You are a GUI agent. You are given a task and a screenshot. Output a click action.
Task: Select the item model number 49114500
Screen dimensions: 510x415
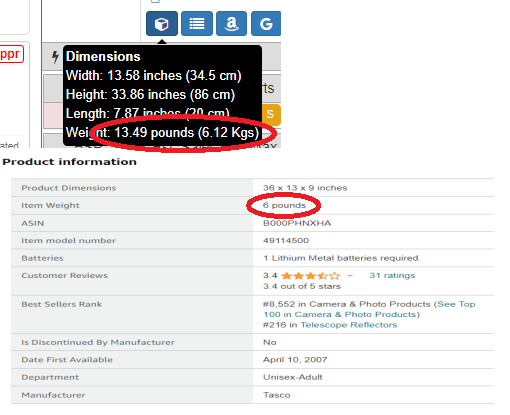[286, 240]
